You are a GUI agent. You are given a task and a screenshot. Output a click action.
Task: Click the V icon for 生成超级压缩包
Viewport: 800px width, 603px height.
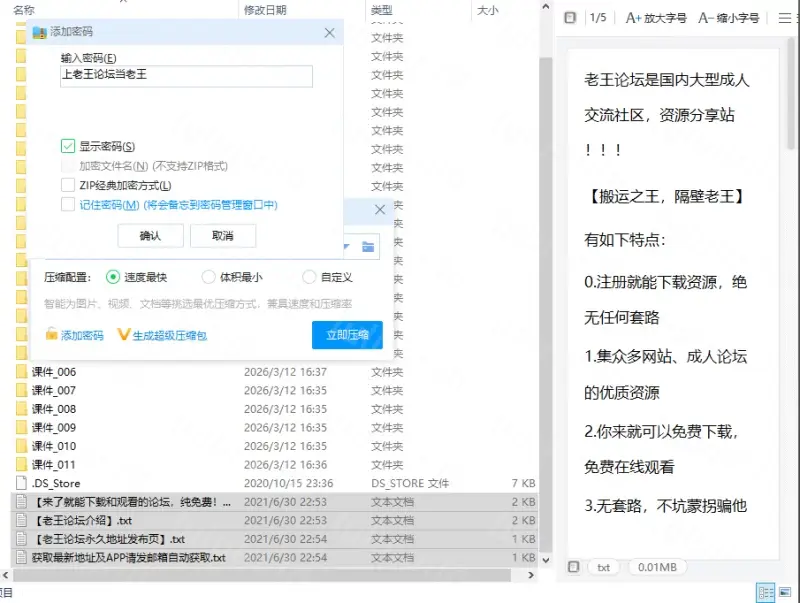[124, 335]
